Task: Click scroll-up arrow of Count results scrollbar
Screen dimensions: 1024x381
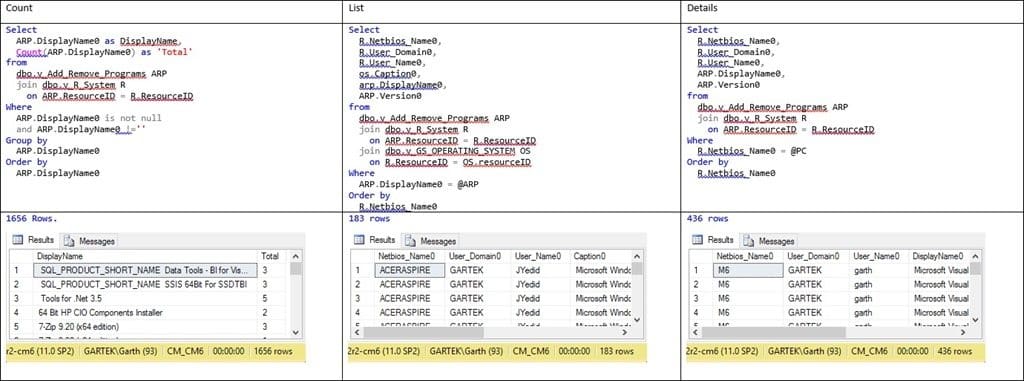Action: [x=296, y=257]
